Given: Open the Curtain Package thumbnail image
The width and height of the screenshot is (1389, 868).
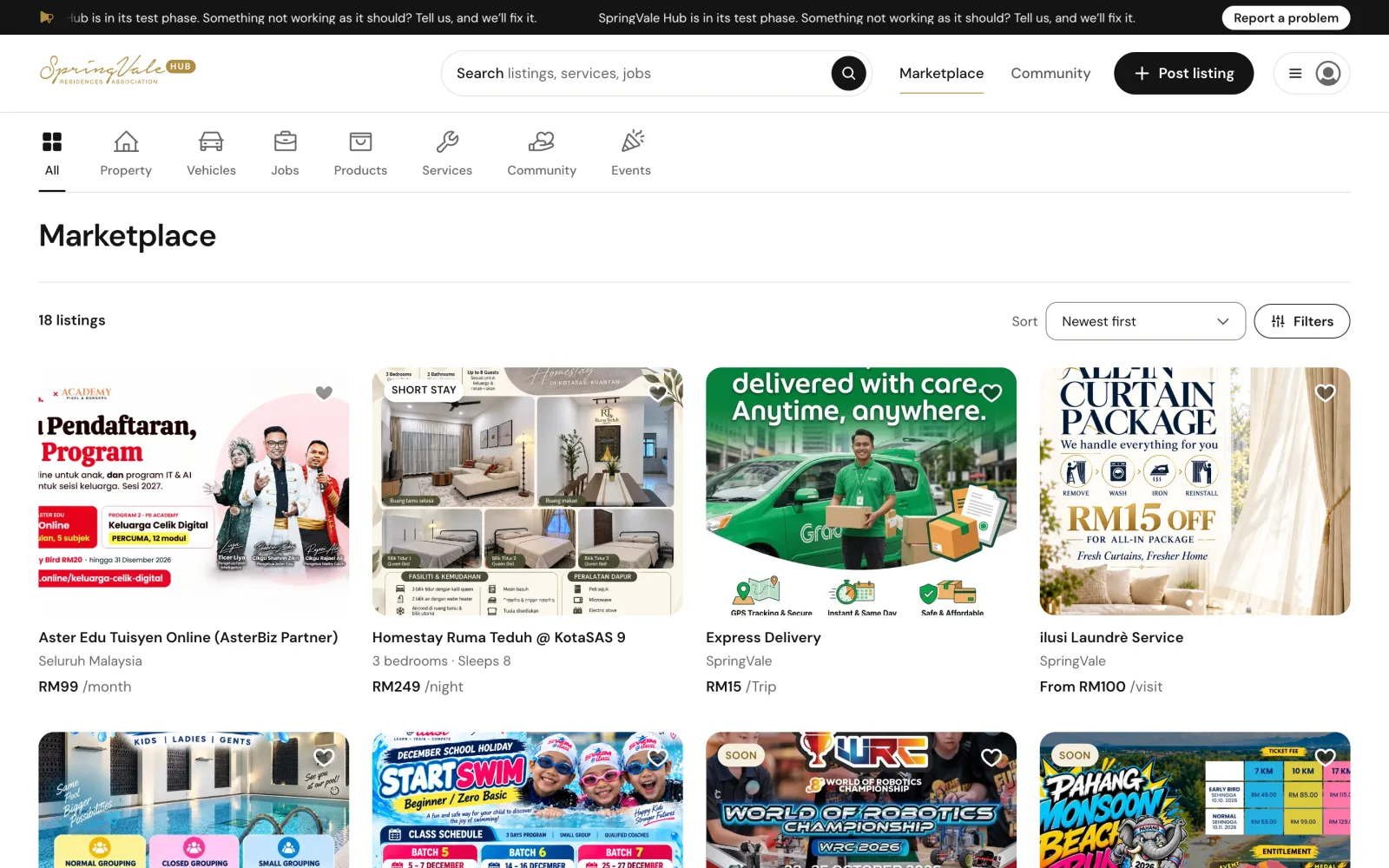Looking at the screenshot, I should click(1195, 491).
